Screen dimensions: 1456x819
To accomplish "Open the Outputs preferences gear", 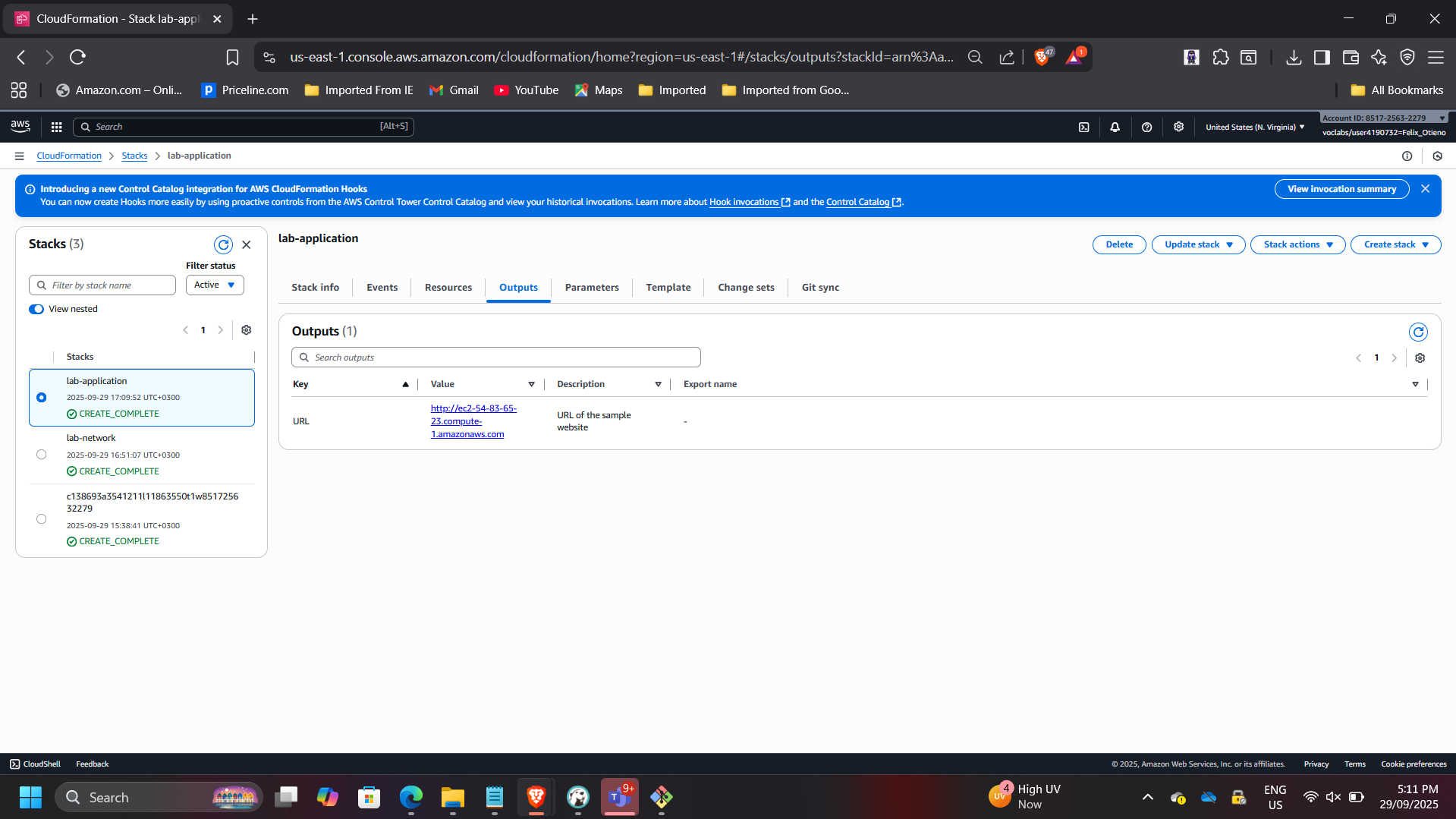I will [x=1420, y=358].
